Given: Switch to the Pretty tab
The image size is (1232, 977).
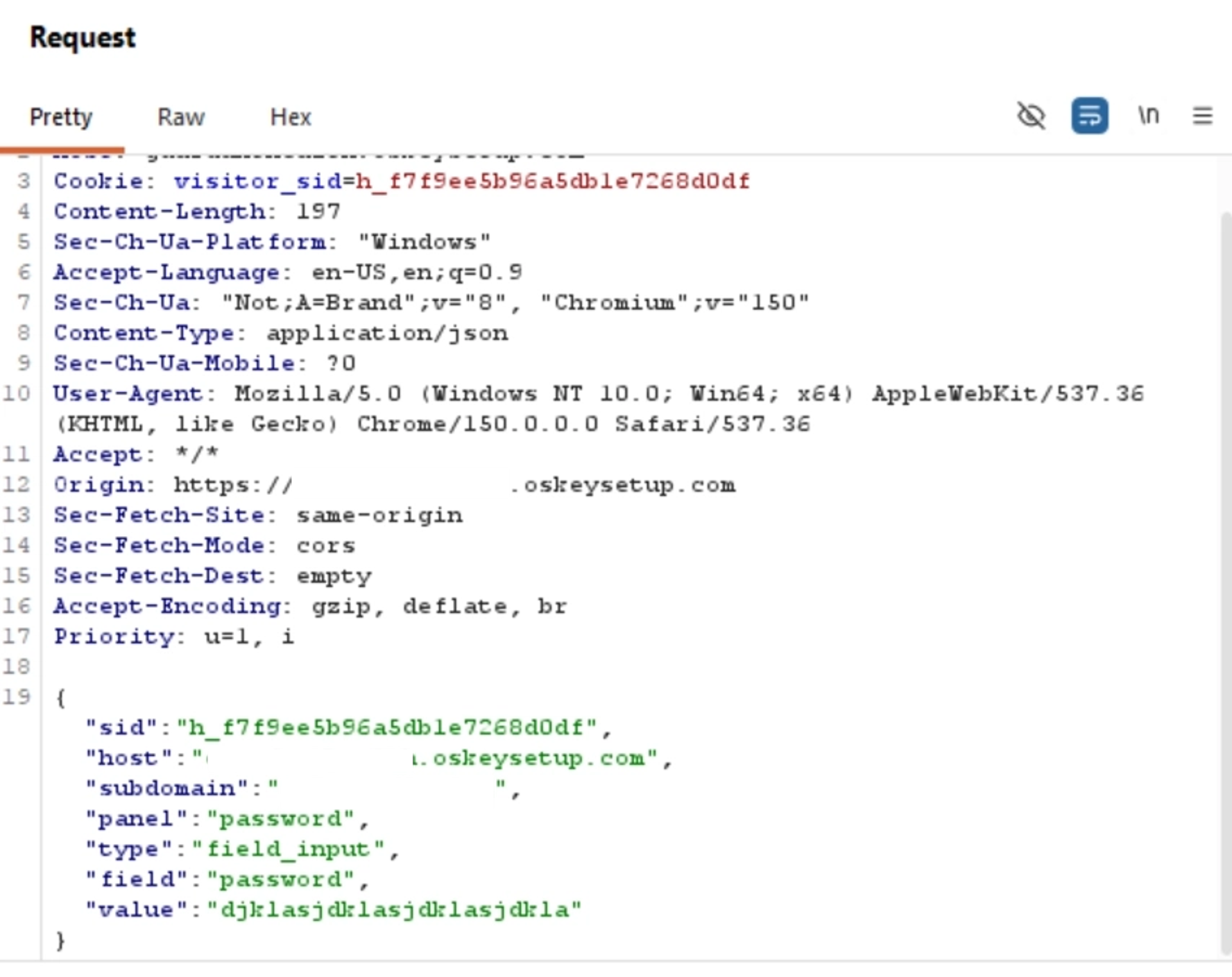Looking at the screenshot, I should coord(61,117).
